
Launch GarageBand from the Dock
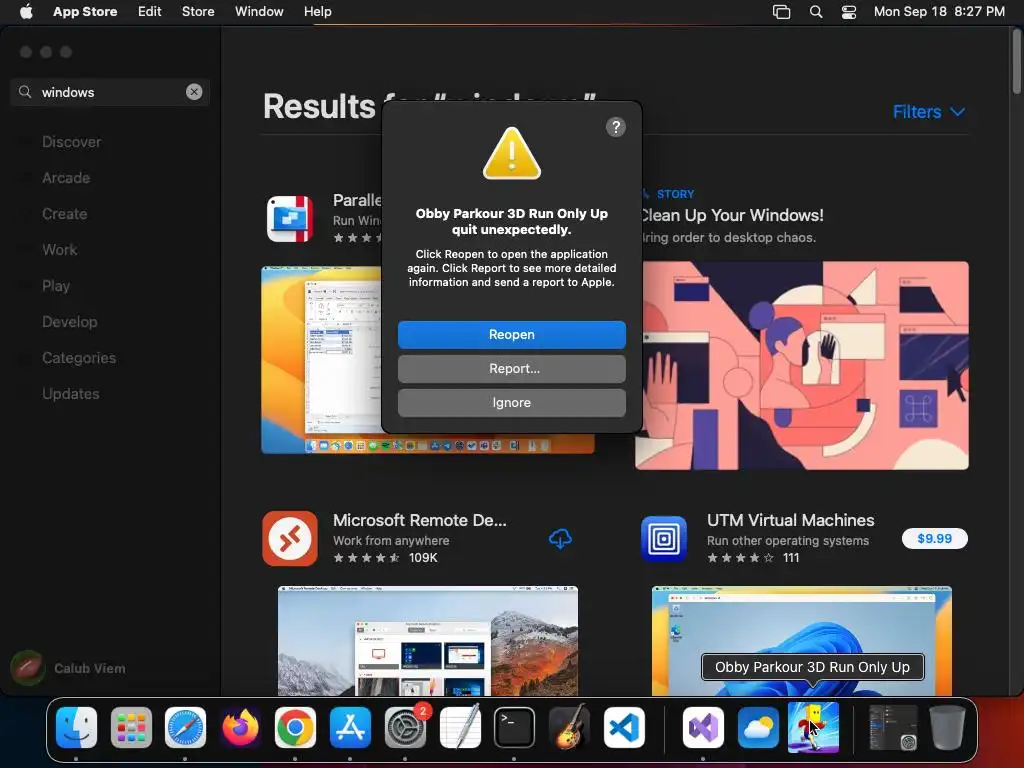pyautogui.click(x=569, y=728)
